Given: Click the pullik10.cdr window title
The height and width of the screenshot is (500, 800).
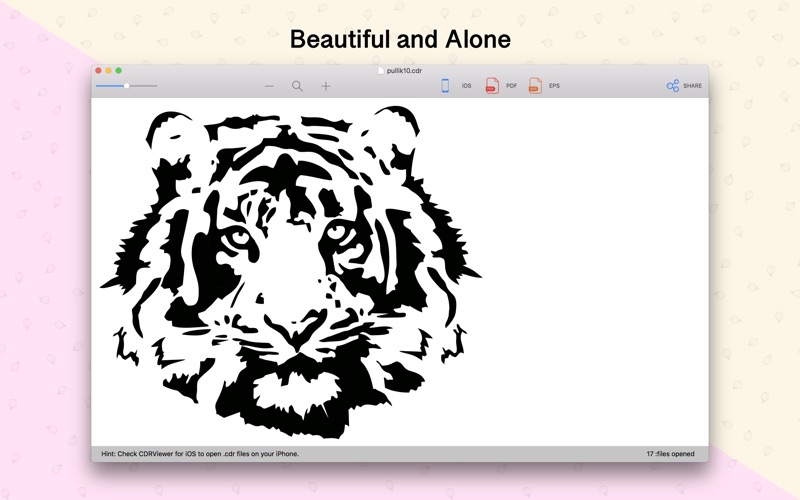Looking at the screenshot, I should tap(404, 71).
